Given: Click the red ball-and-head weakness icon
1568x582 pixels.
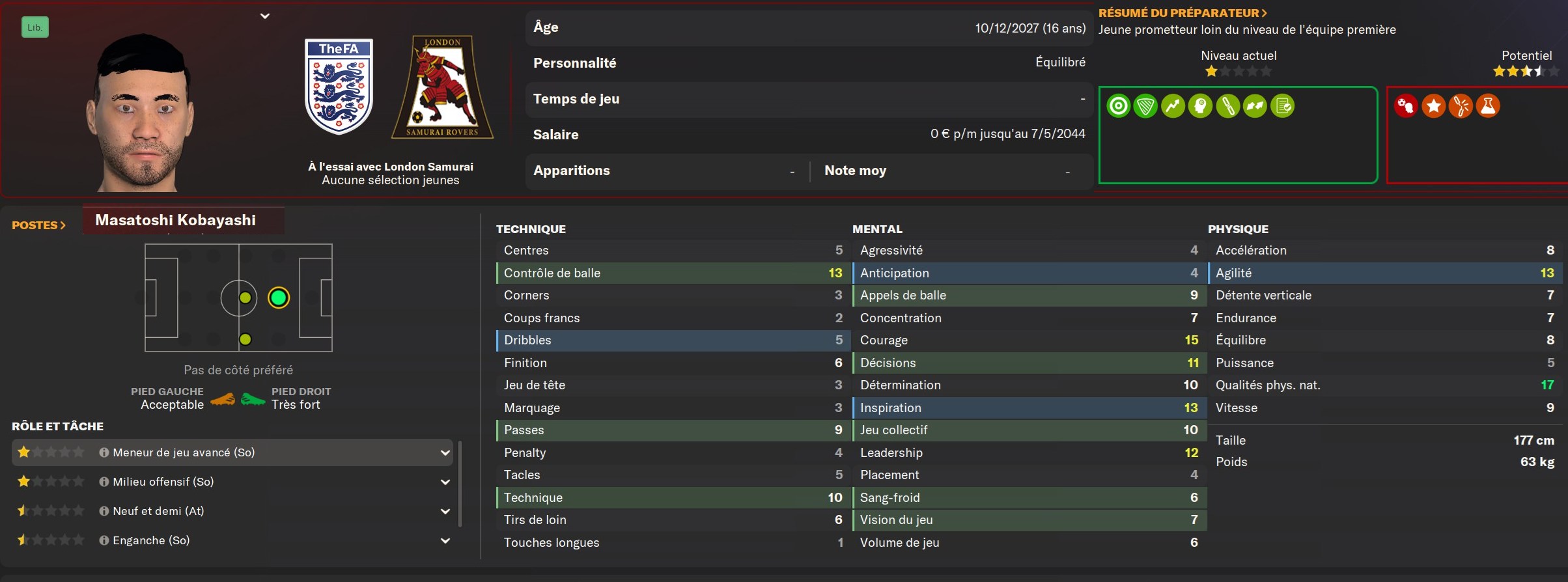Looking at the screenshot, I should (x=1406, y=105).
